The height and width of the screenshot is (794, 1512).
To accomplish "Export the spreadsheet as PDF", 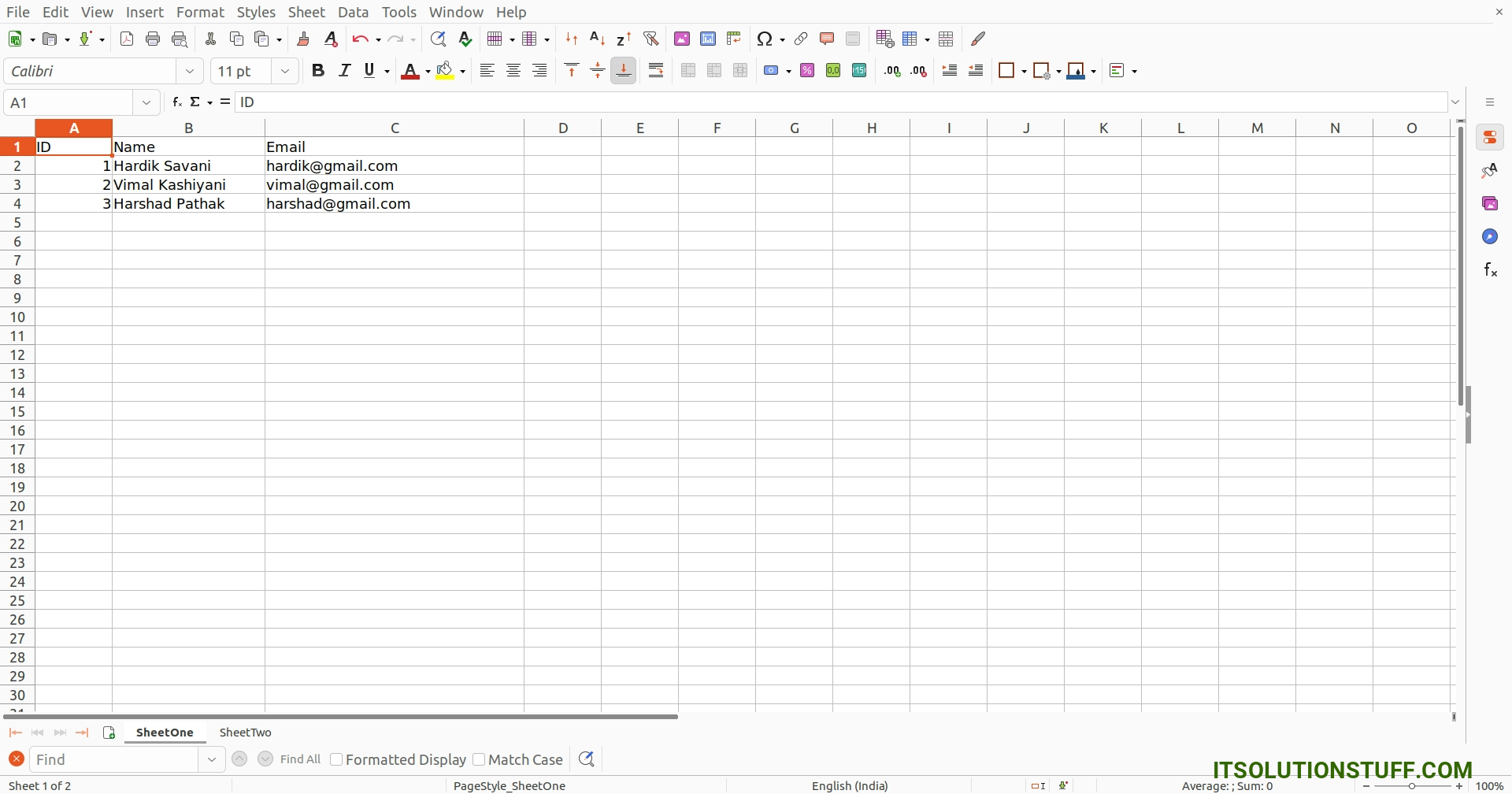I will [x=127, y=39].
